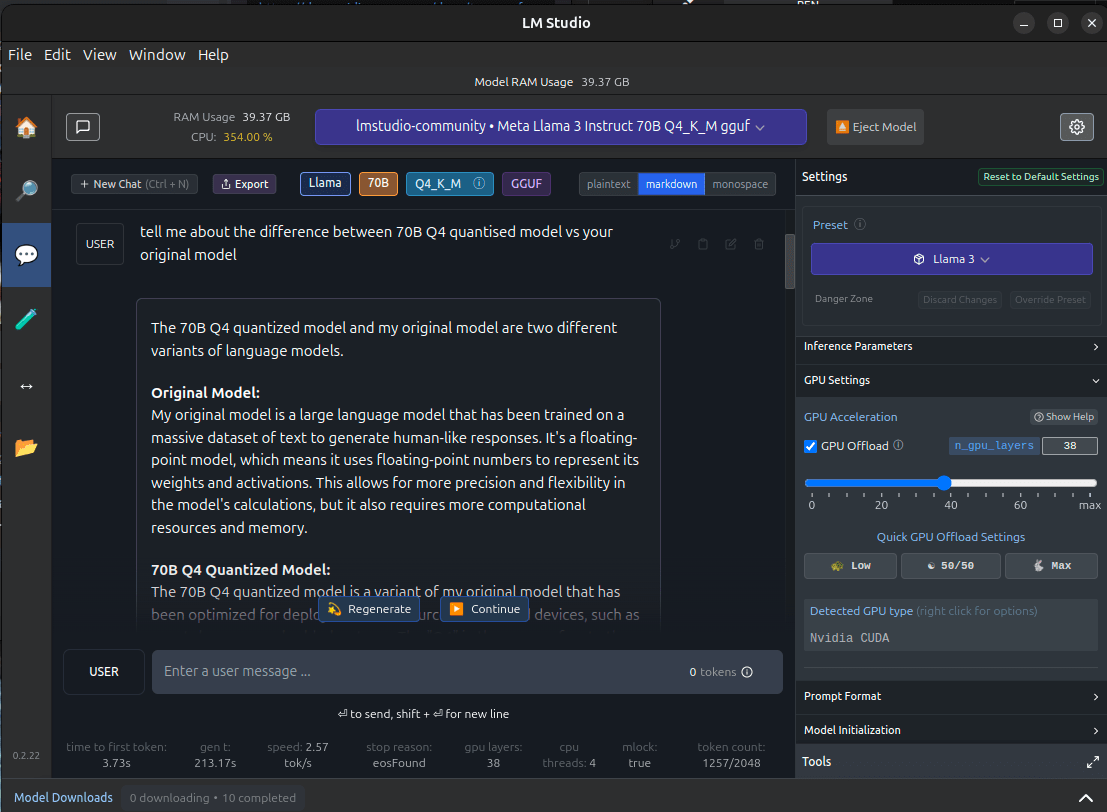Expand the Inference Parameters section
The image size is (1107, 812).
(951, 347)
